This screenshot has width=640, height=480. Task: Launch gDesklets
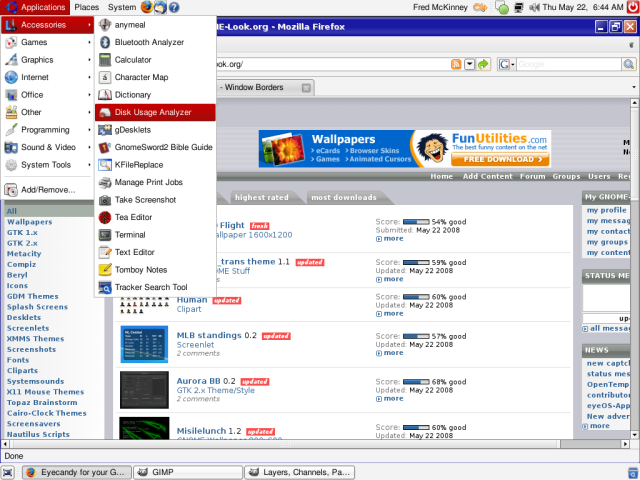(x=155, y=130)
